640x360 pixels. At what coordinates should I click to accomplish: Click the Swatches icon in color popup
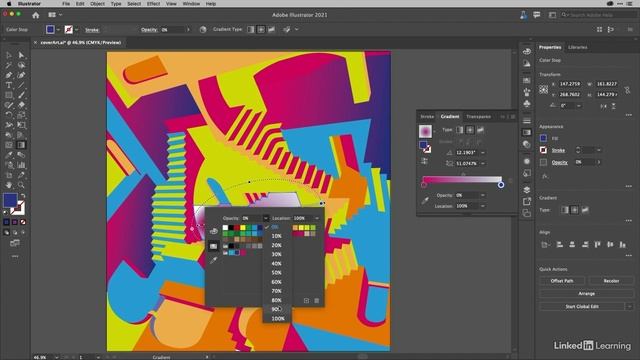coord(213,246)
